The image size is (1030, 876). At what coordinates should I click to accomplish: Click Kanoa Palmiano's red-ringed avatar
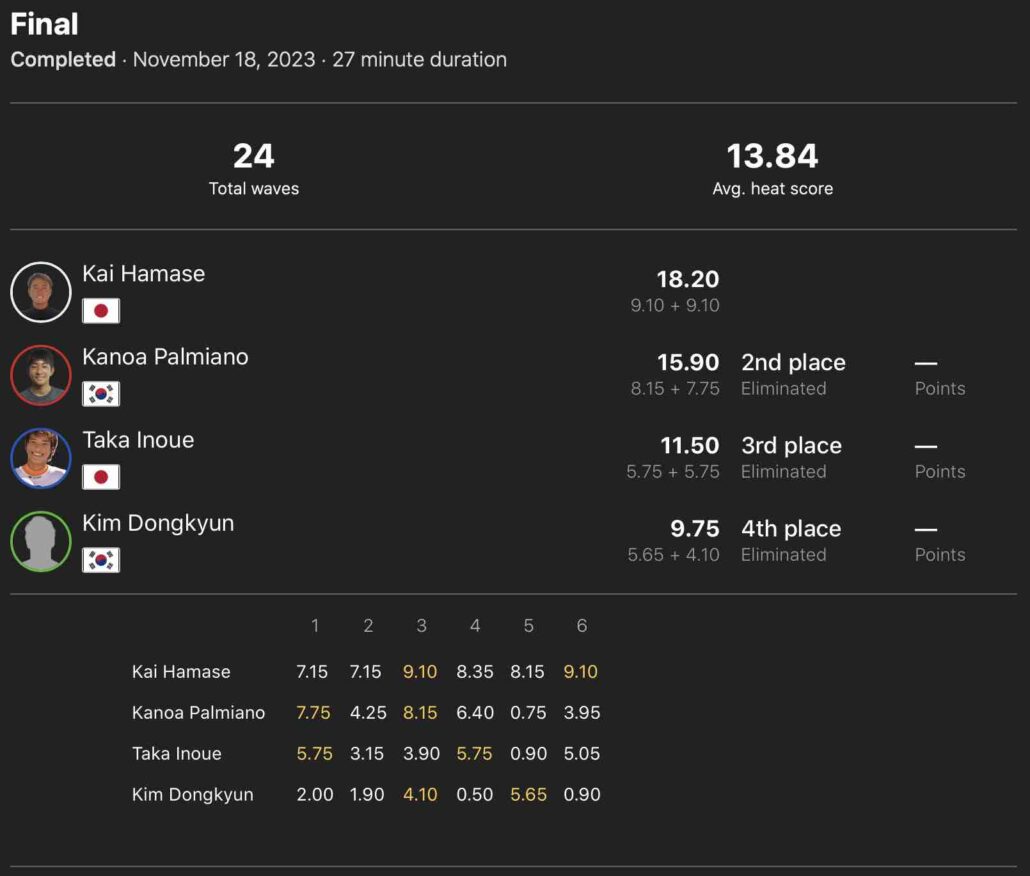tap(41, 375)
